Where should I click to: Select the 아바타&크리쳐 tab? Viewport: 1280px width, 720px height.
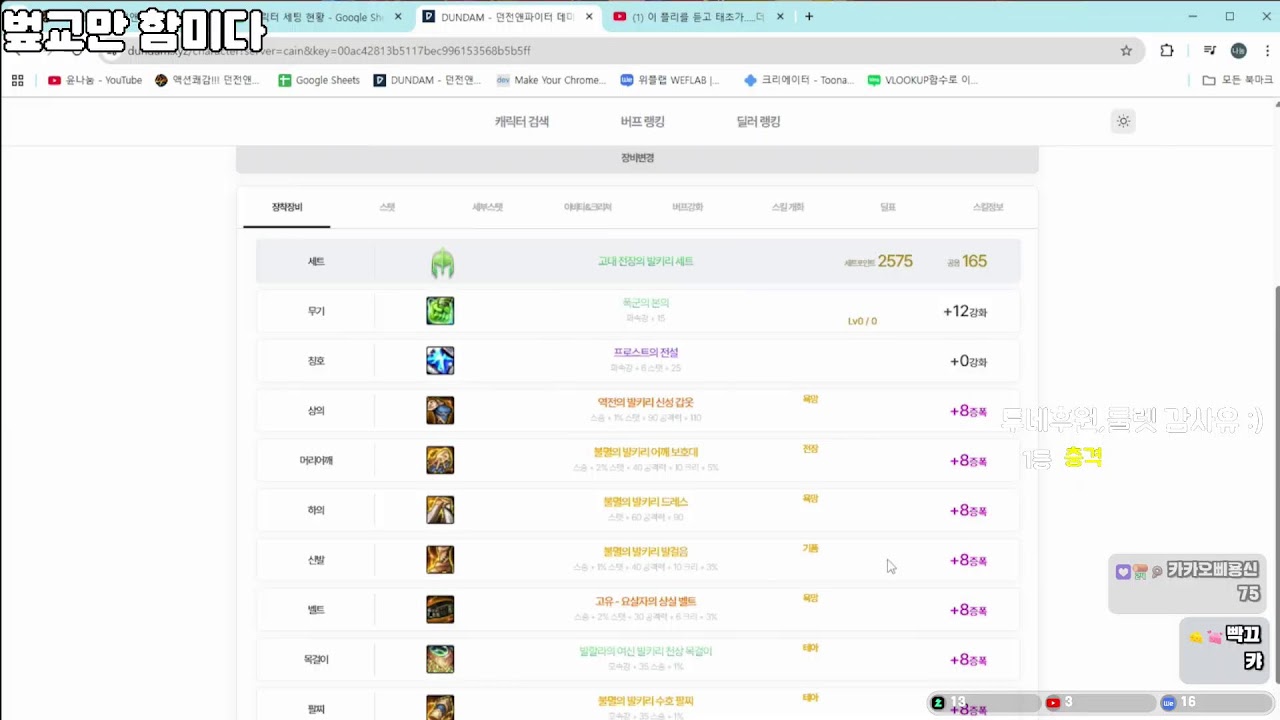click(x=588, y=207)
